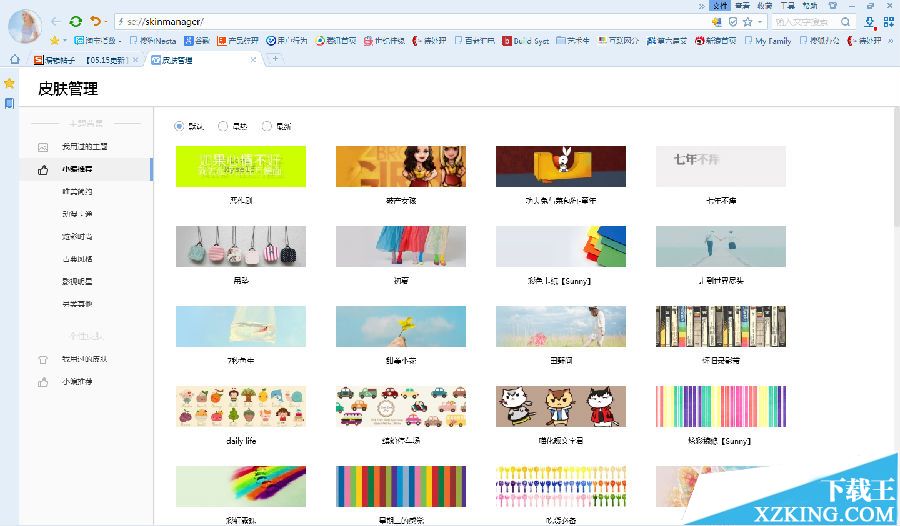This screenshot has width=900, height=526.
Task: Click the t-shirt skin icon in the sidebar
Action: (43, 359)
